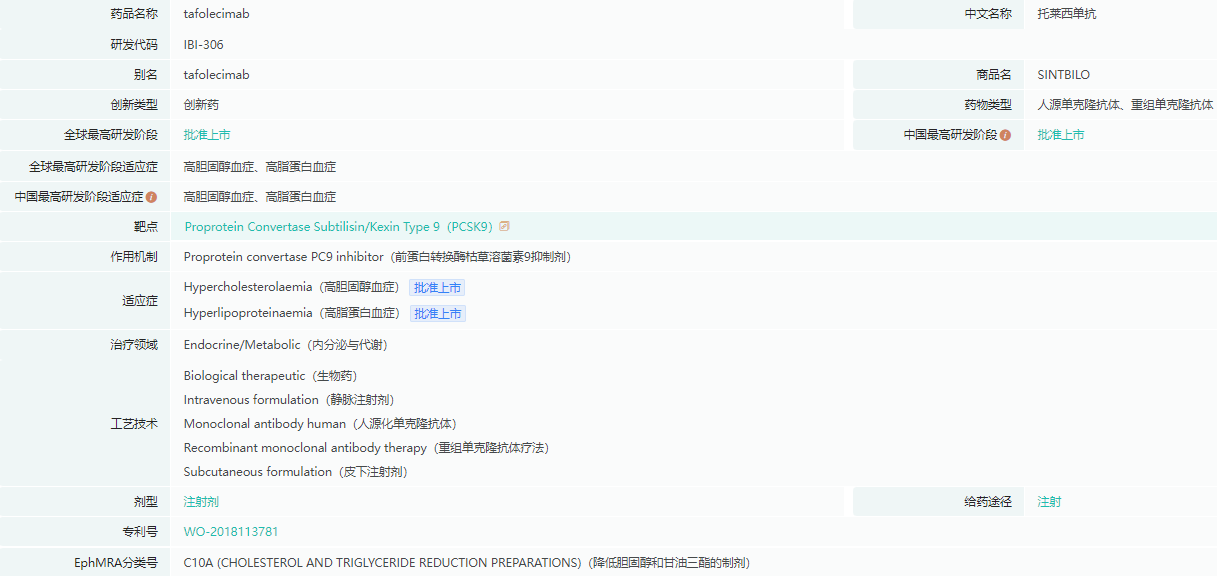
Task: Select the drug name value tafolecimab in 药品名称 row
Action: coord(216,14)
